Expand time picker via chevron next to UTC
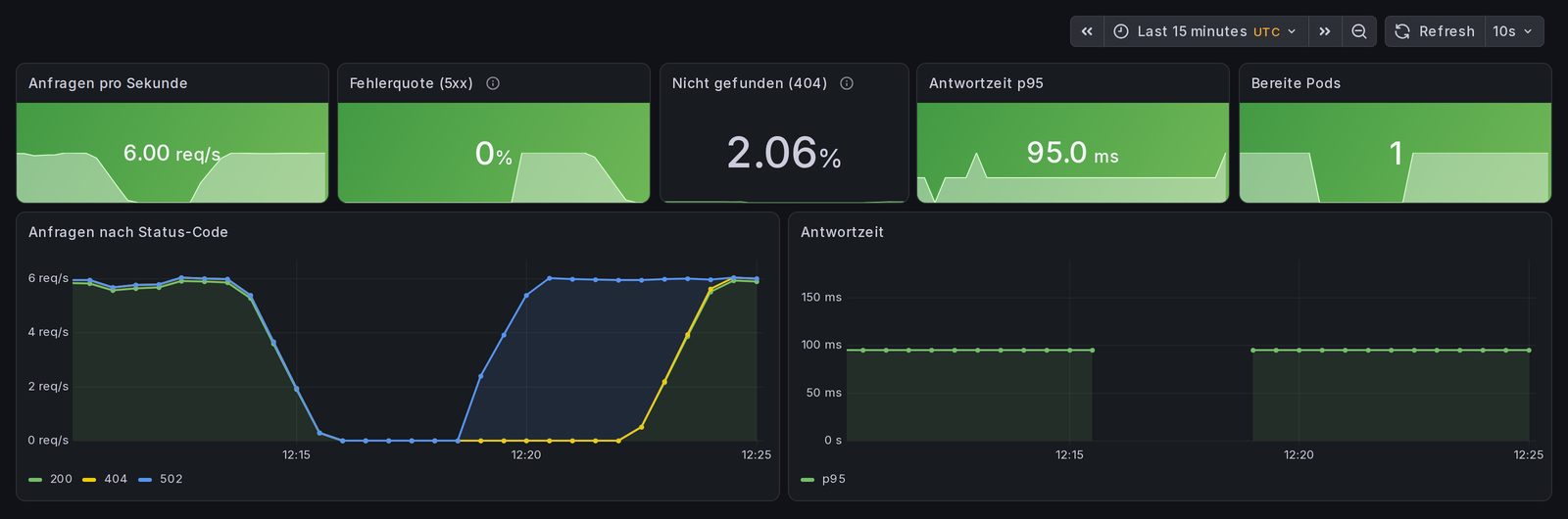The image size is (1568, 519). coord(1292,31)
